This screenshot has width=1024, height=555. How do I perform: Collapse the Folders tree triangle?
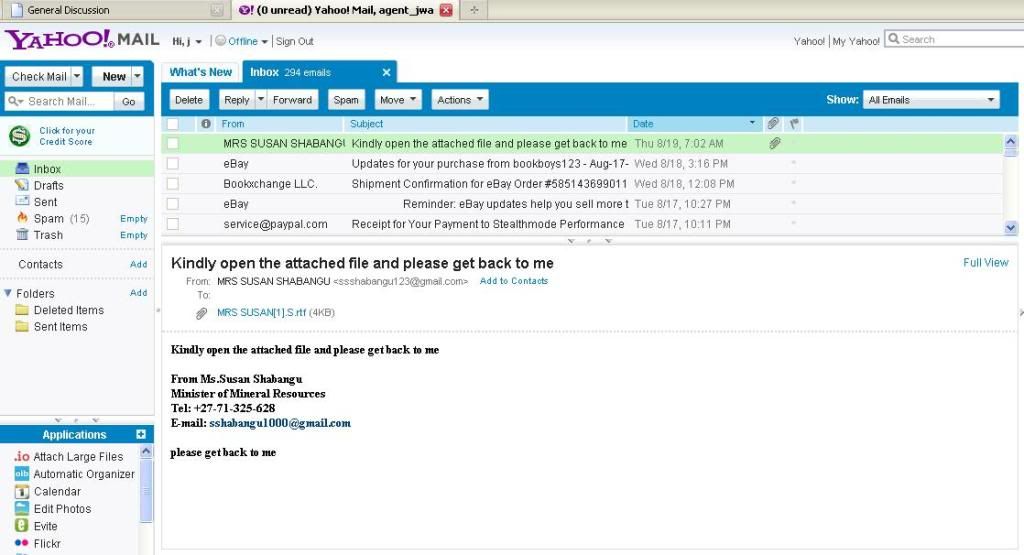(8, 293)
